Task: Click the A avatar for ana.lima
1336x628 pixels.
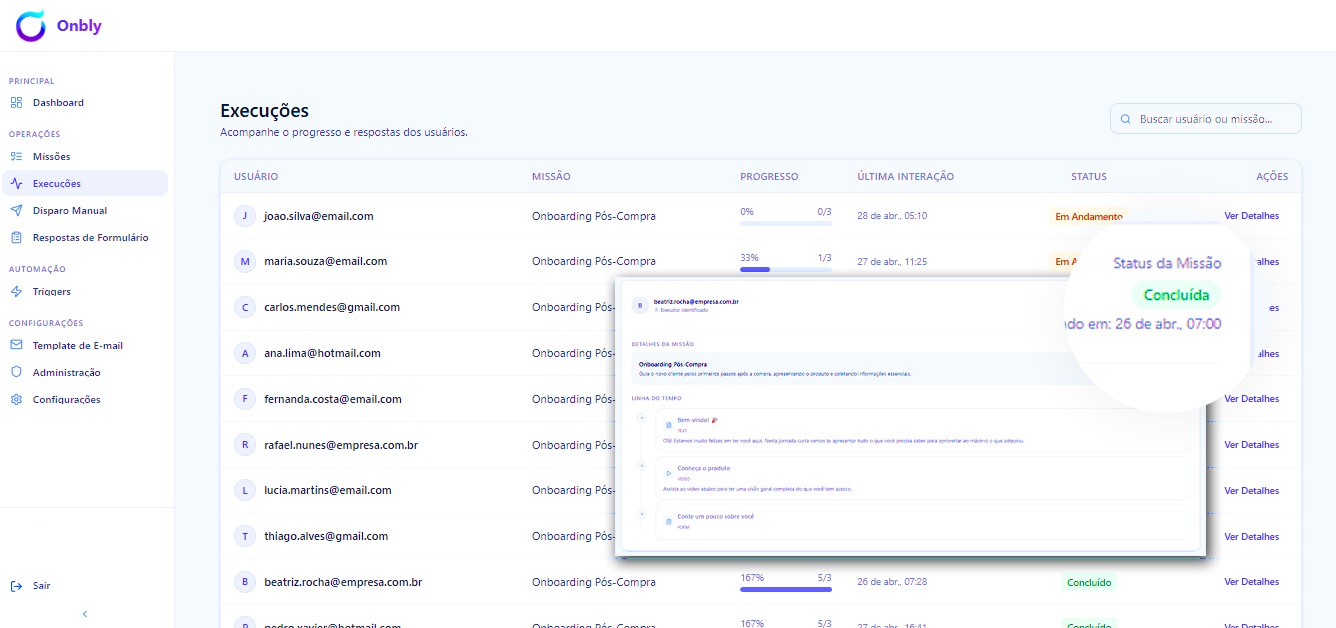Action: point(245,353)
